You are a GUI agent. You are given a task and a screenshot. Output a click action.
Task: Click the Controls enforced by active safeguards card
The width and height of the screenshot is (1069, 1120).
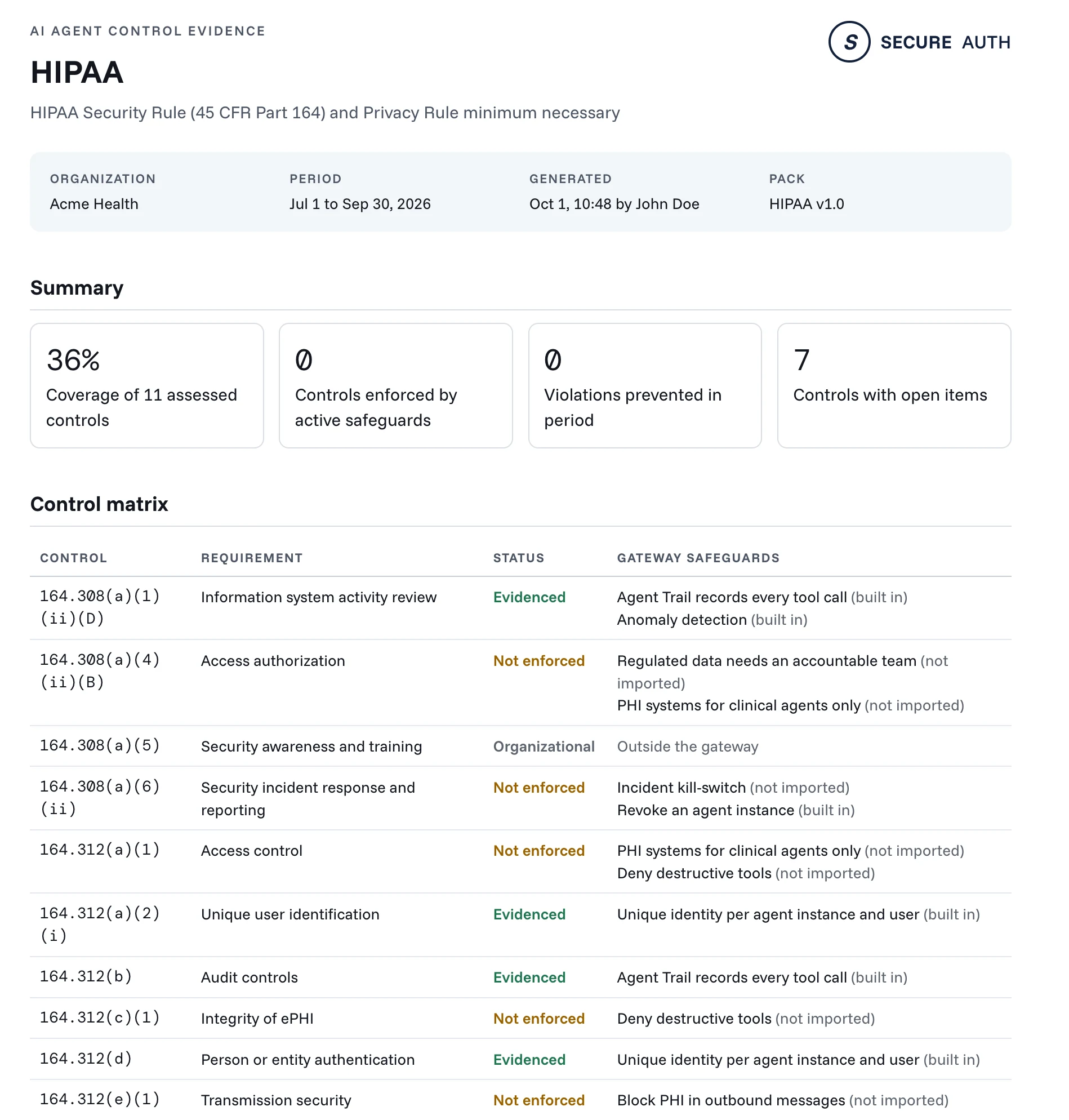395,385
